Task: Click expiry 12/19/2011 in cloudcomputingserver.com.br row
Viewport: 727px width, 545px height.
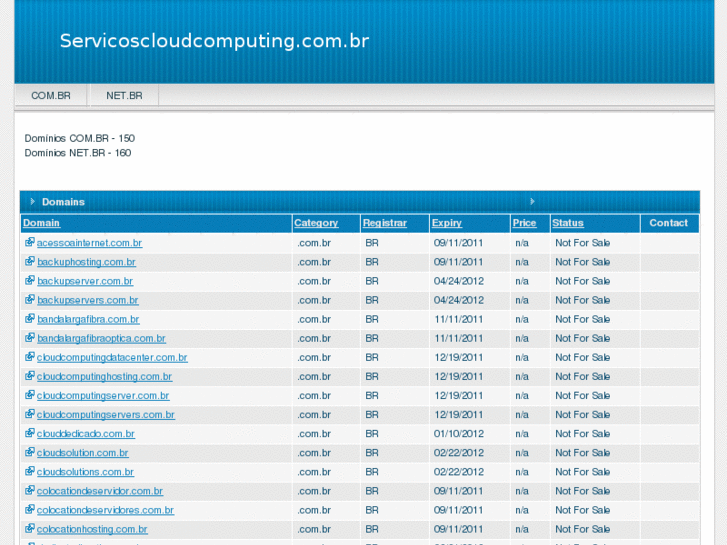Action: (x=459, y=396)
